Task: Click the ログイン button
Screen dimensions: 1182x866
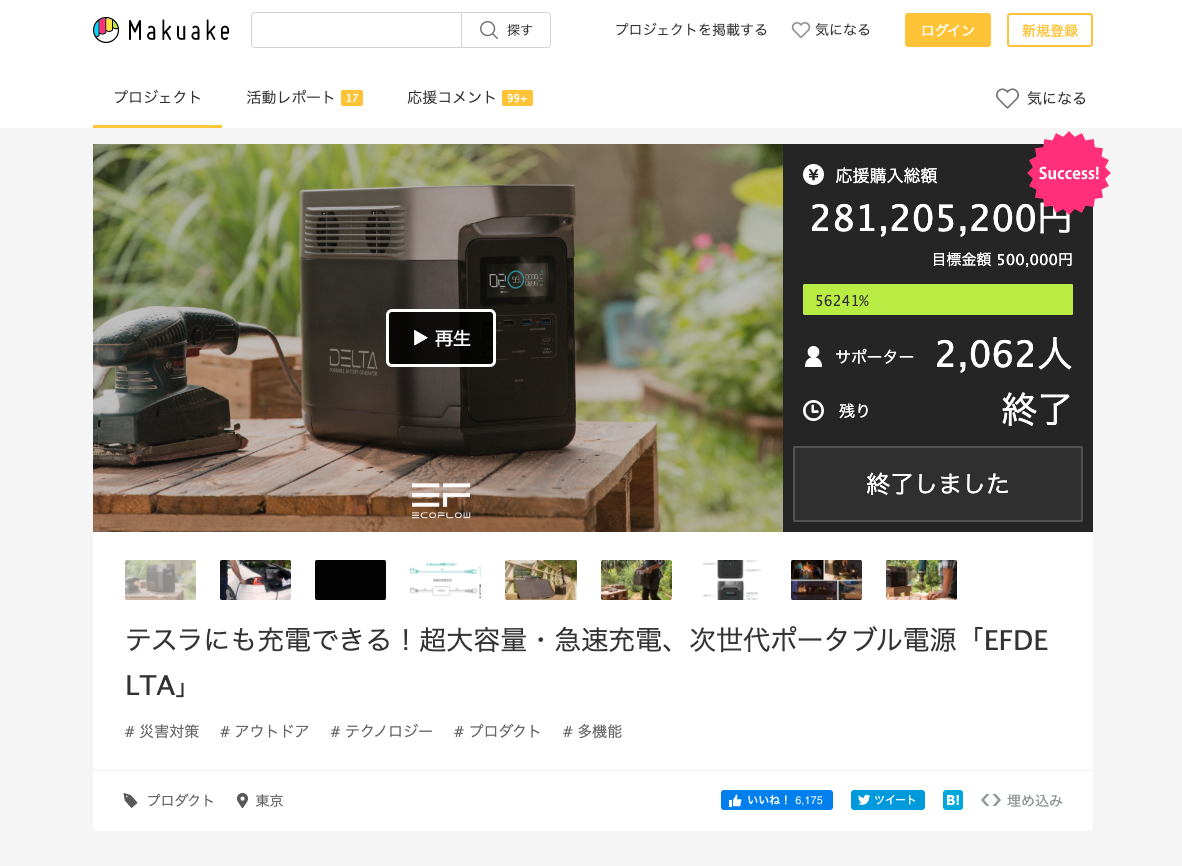Action: pyautogui.click(x=947, y=30)
